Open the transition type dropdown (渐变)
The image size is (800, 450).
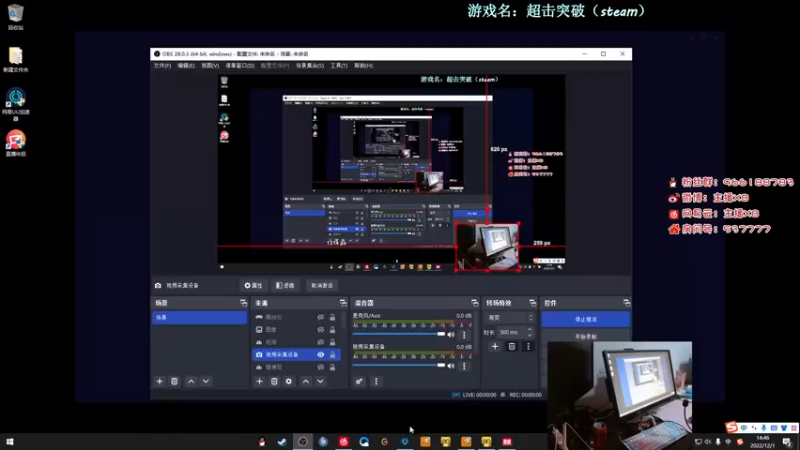[510, 317]
